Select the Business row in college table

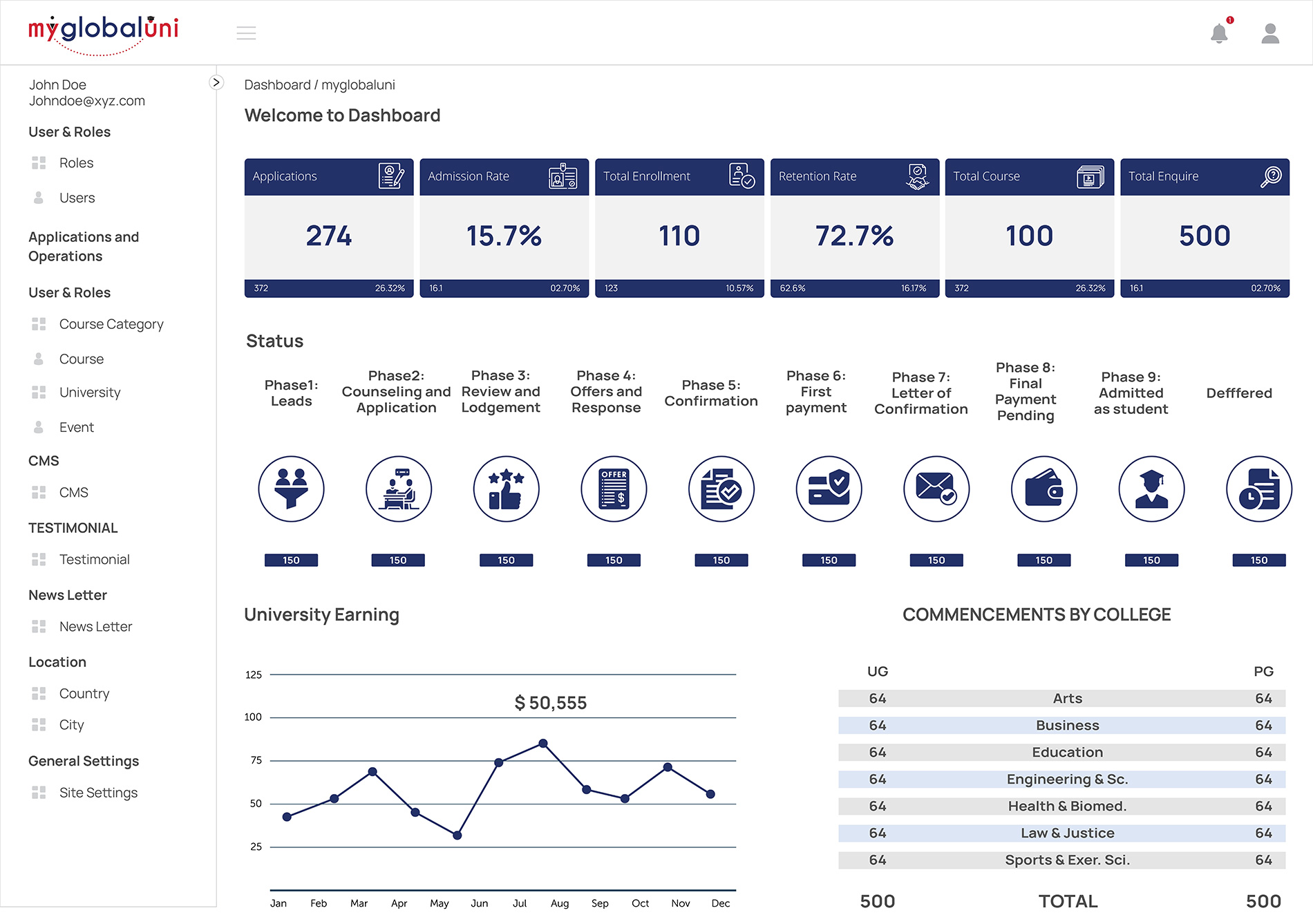1062,726
